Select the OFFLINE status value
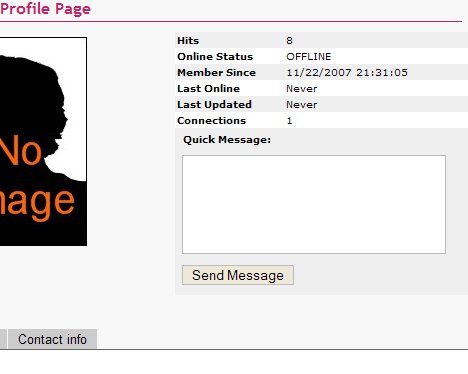Screen dimensions: 468x374 (x=309, y=57)
